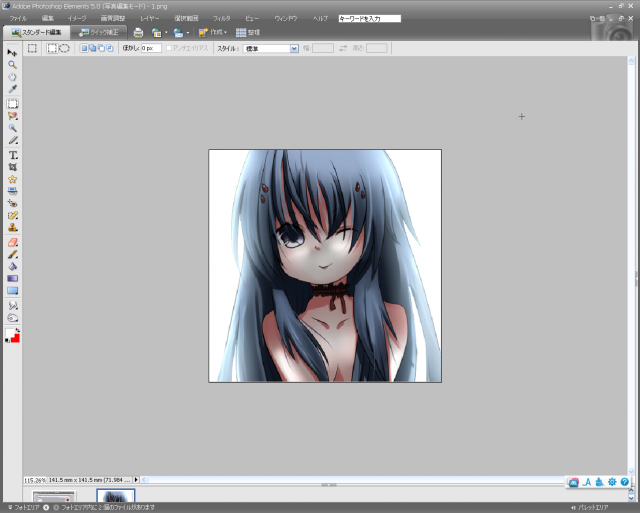Select the Blur tool
Viewport: 640px width, 513px height.
[x=13, y=305]
